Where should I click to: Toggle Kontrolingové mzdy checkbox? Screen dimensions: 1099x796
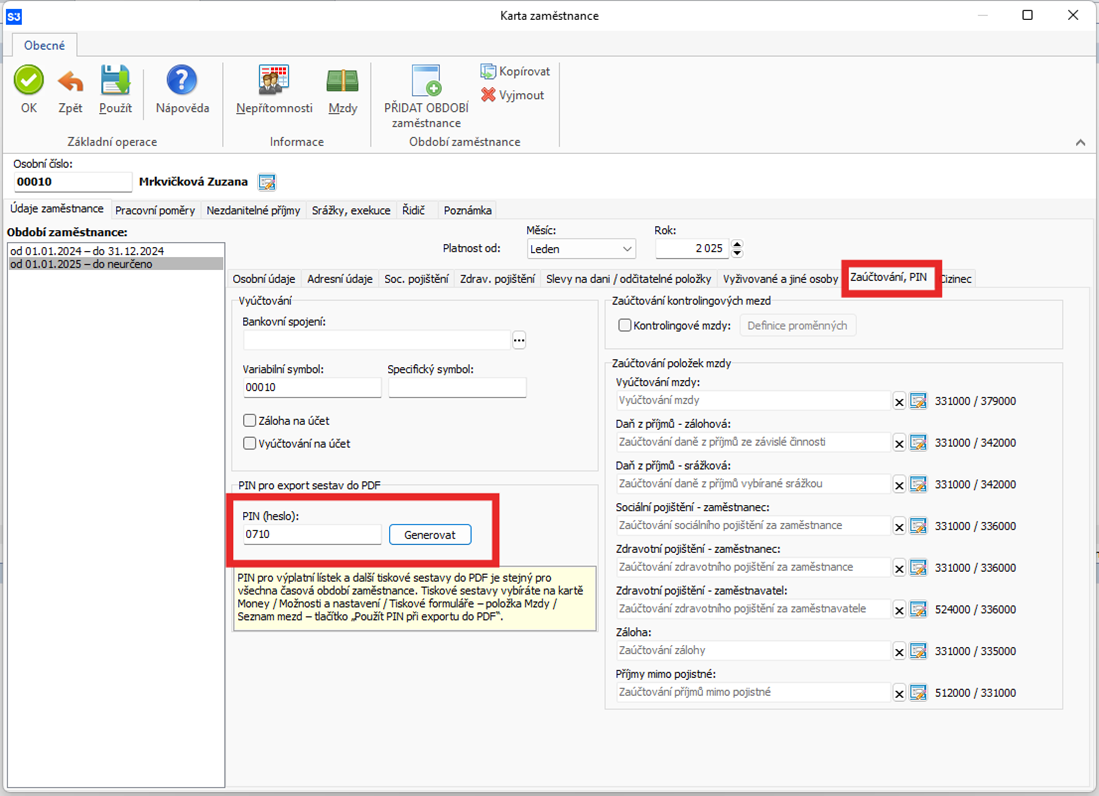[x=625, y=325]
